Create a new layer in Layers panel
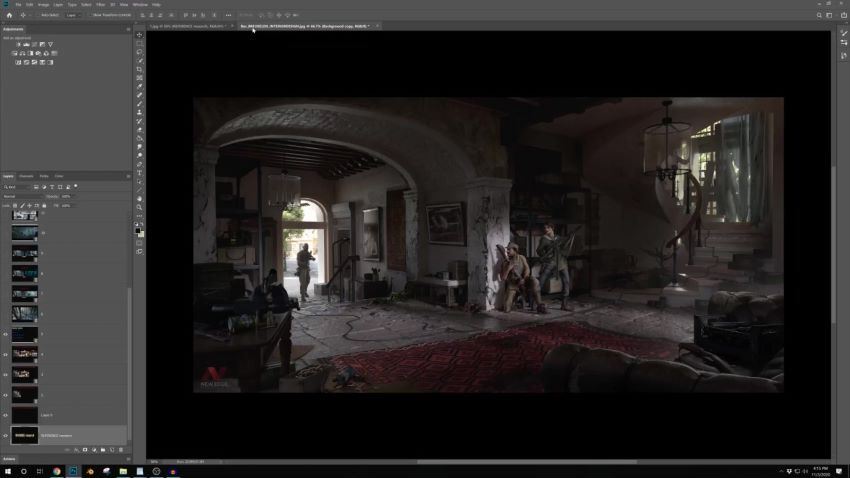This screenshot has width=850, height=478. coord(112,450)
